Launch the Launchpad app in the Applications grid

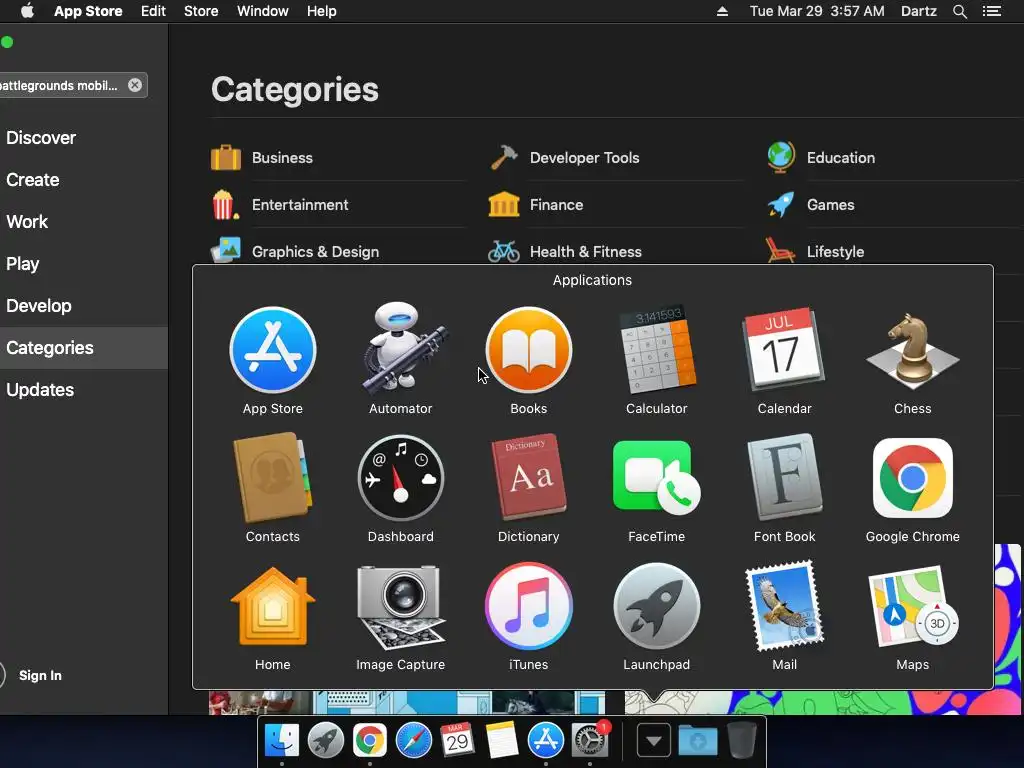pyautogui.click(x=656, y=606)
